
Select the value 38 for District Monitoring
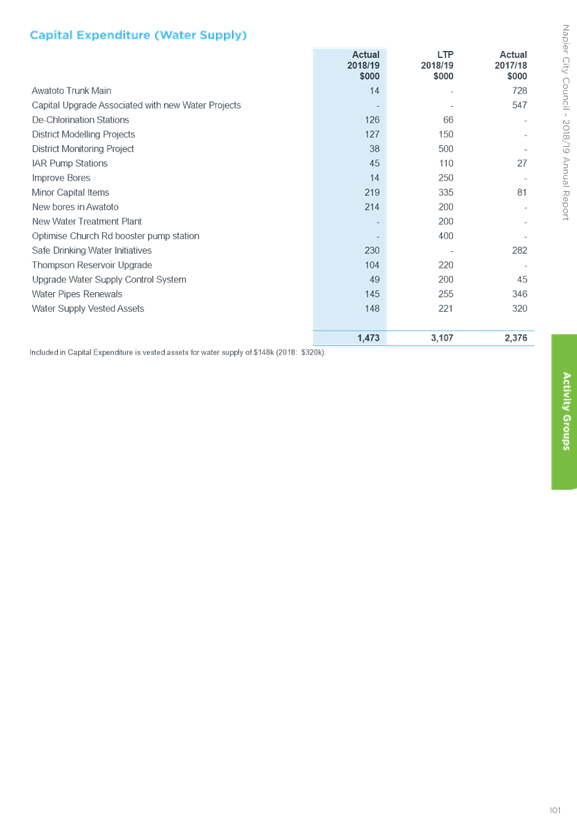pos(374,149)
